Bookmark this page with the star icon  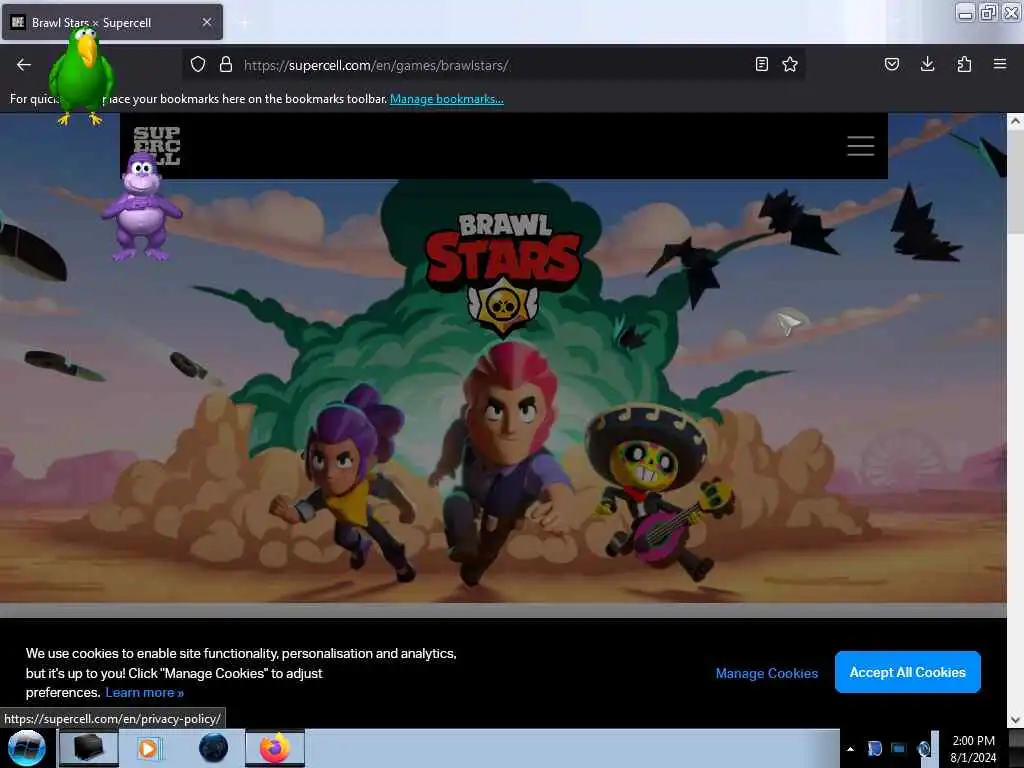point(790,65)
